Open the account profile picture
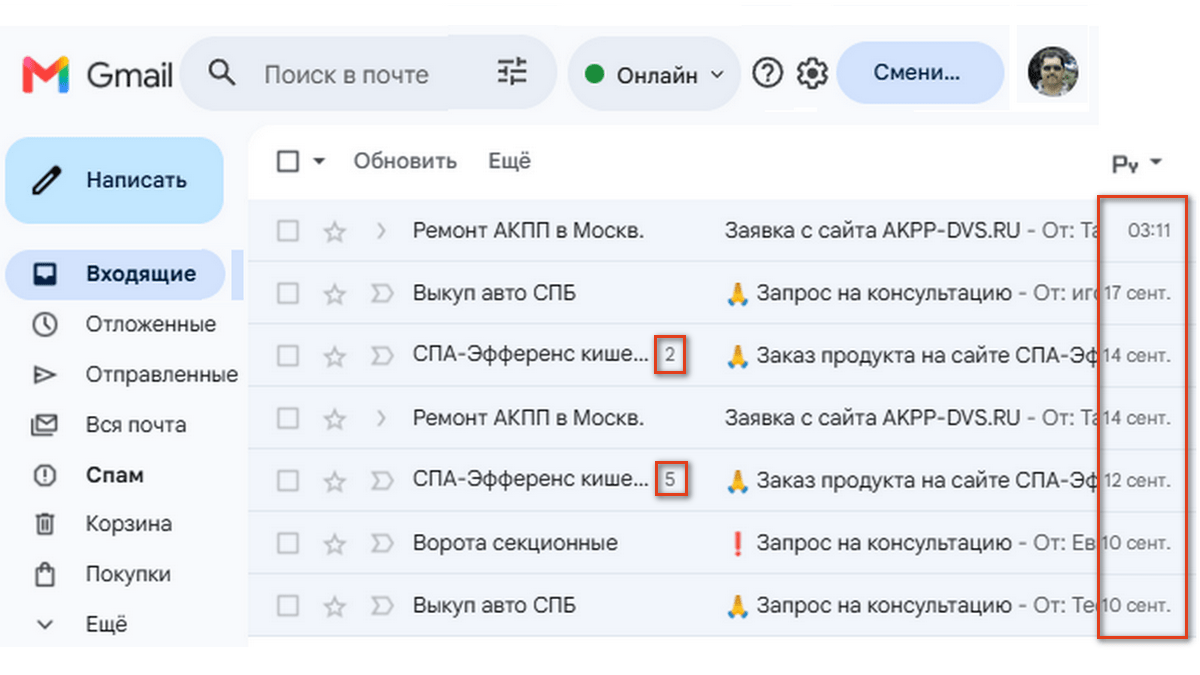Viewport: 1200px width, 675px height. 1053,72
